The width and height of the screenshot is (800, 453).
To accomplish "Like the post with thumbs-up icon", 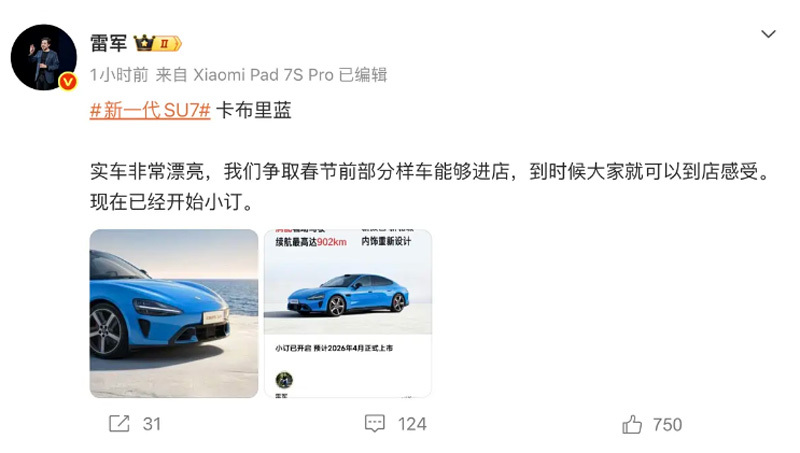I will click(632, 424).
